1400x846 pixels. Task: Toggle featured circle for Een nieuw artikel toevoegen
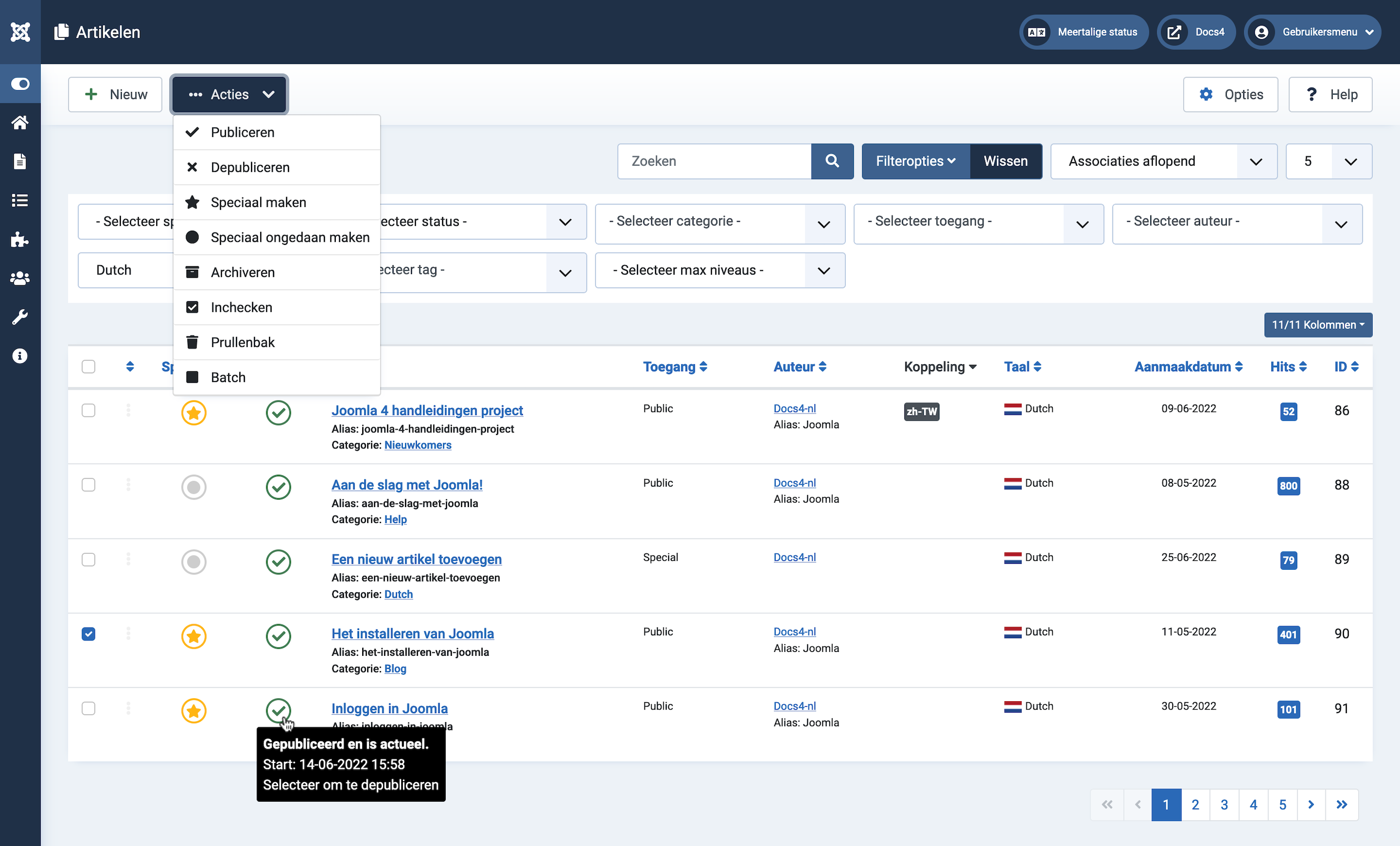coord(194,561)
